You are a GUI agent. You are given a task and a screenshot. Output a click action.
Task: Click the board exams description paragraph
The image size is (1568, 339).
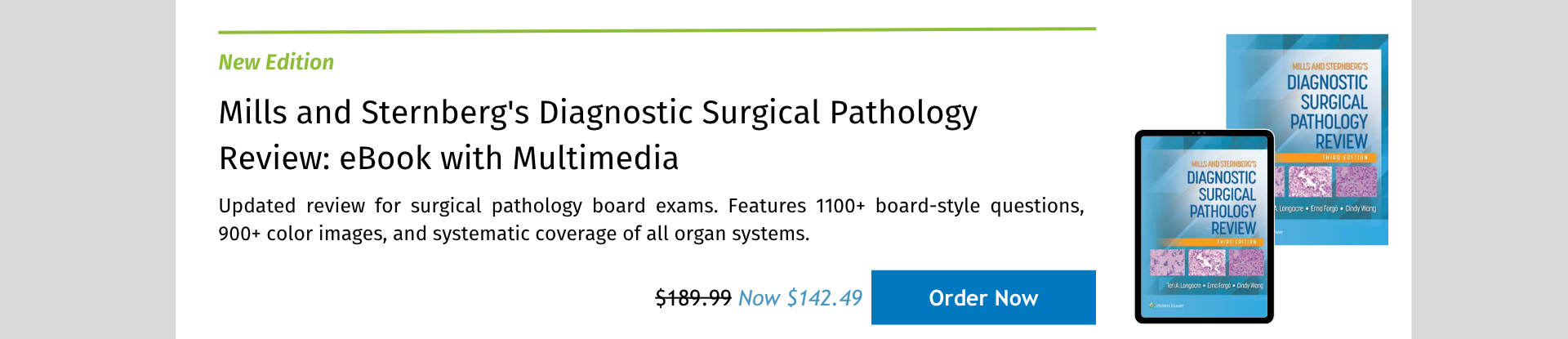point(651,220)
